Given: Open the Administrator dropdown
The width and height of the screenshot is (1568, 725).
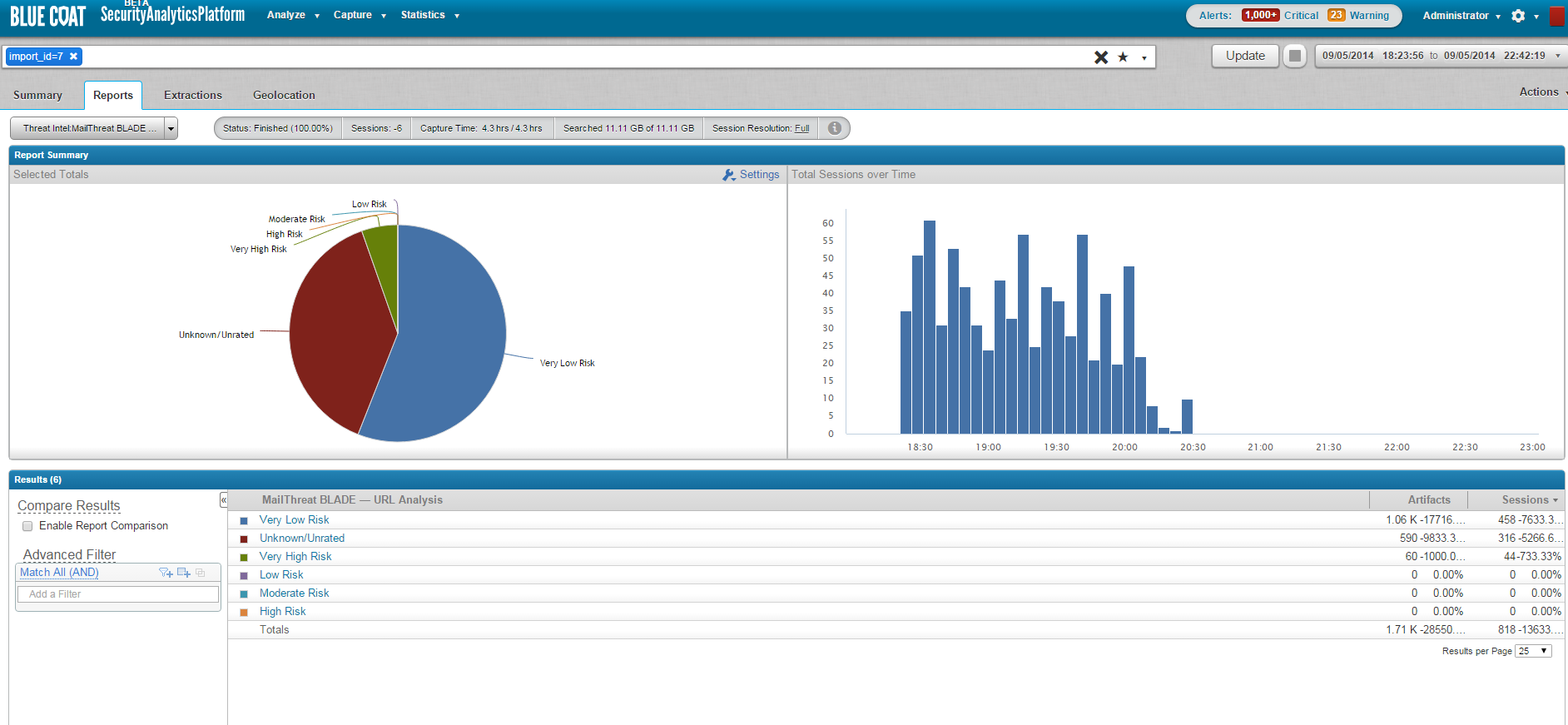Looking at the screenshot, I should point(1461,16).
